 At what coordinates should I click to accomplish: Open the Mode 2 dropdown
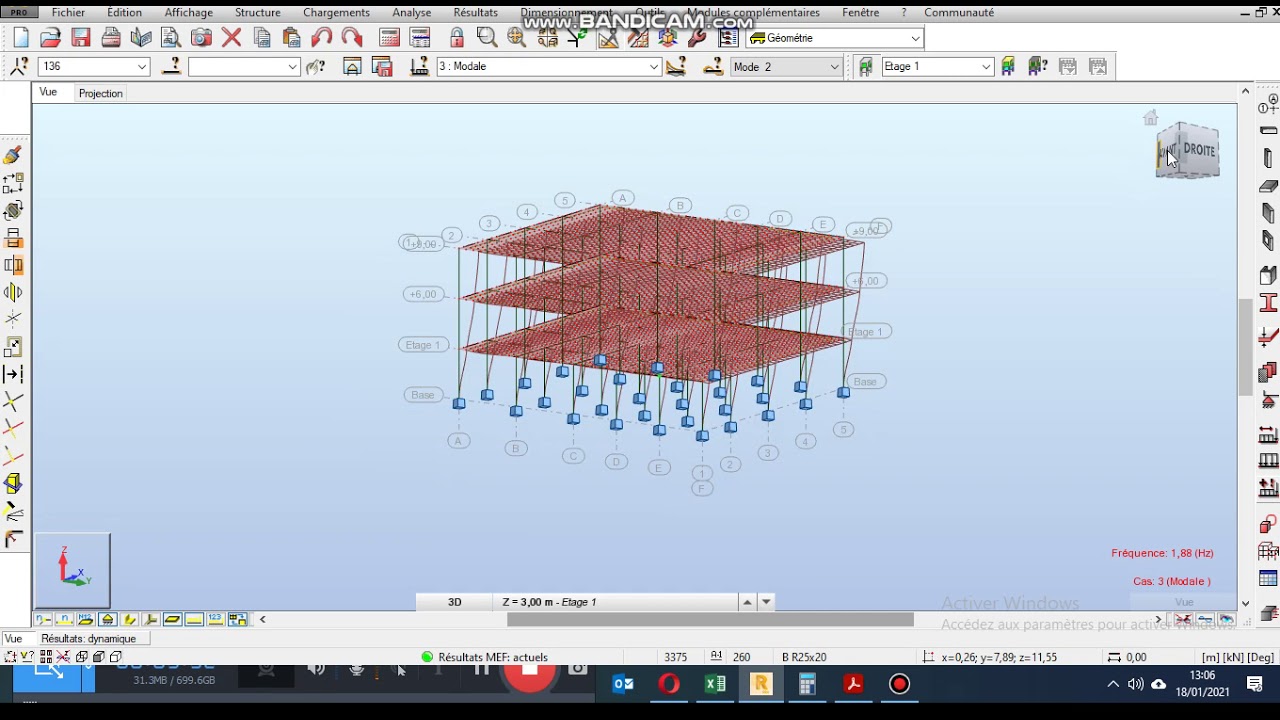pos(834,66)
